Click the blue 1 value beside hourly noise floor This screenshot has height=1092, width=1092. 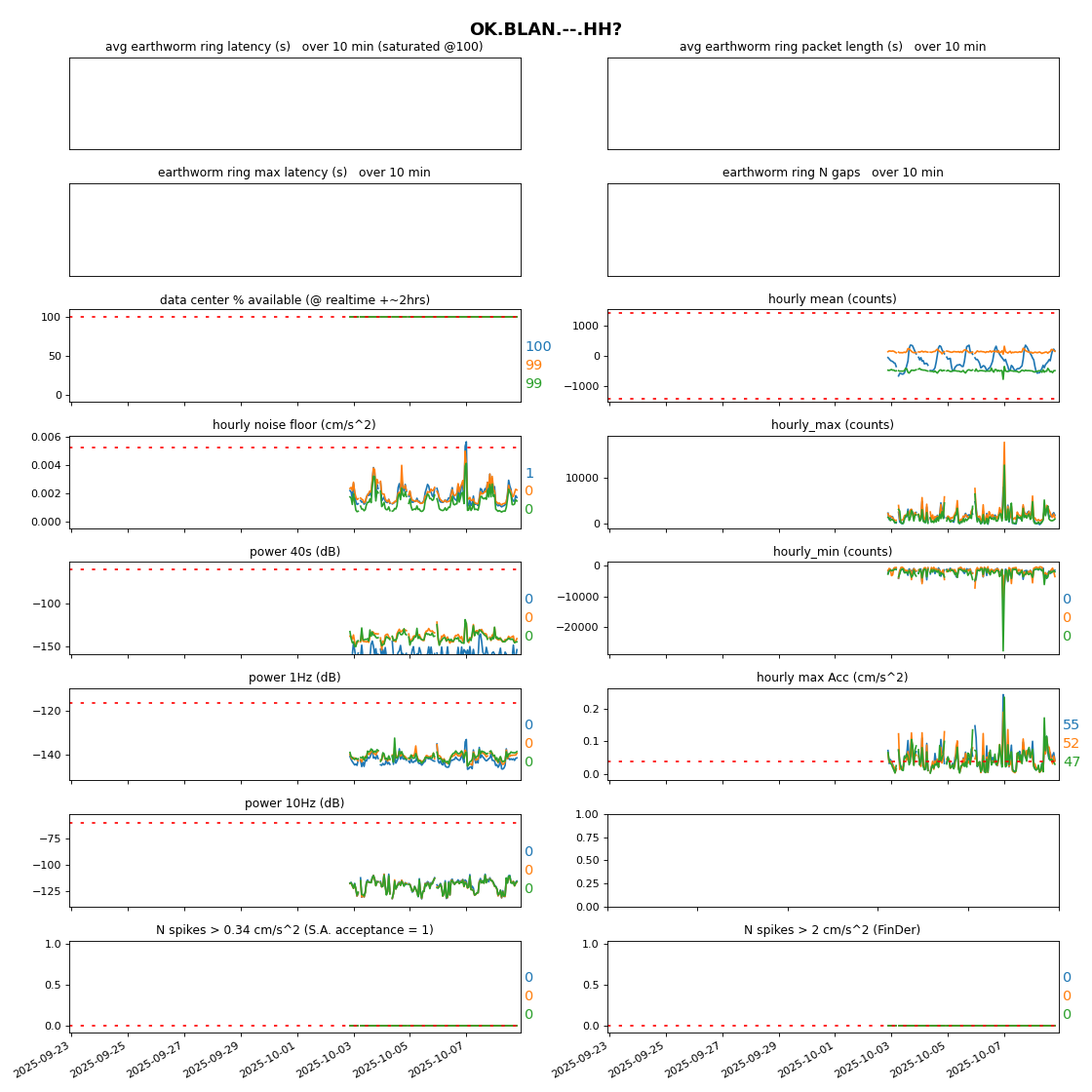[529, 474]
